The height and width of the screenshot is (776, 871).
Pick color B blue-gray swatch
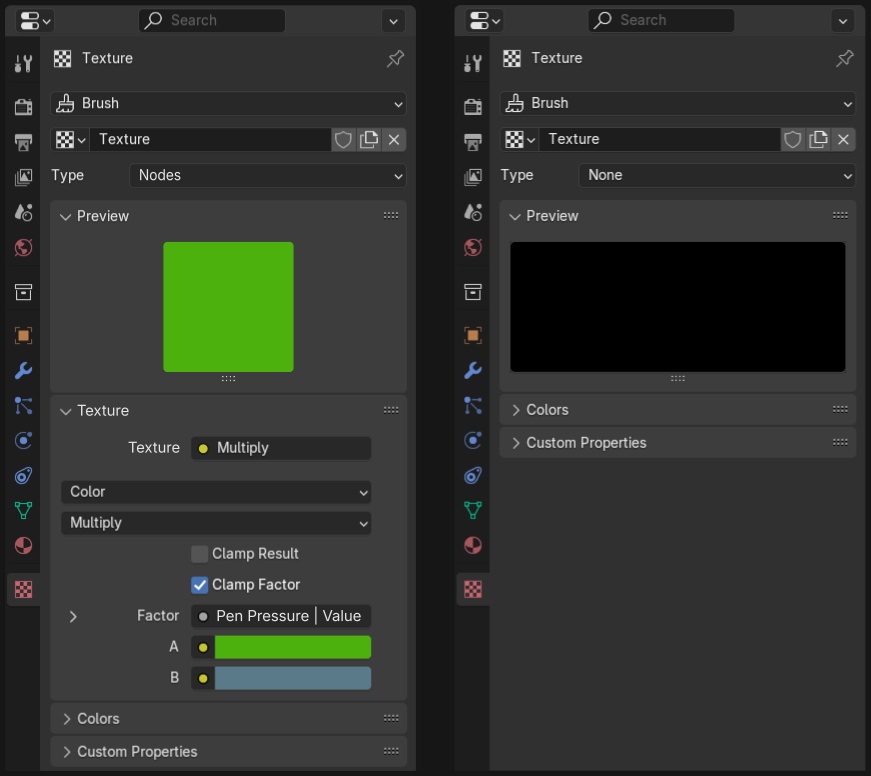tap(293, 678)
